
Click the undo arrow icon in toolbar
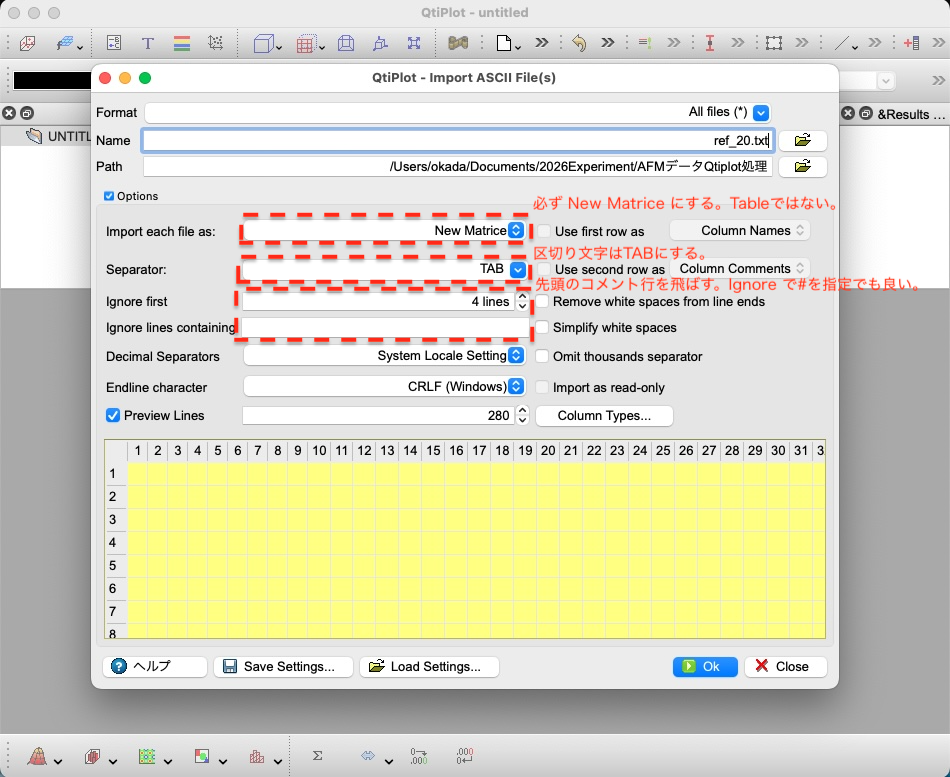pos(579,43)
